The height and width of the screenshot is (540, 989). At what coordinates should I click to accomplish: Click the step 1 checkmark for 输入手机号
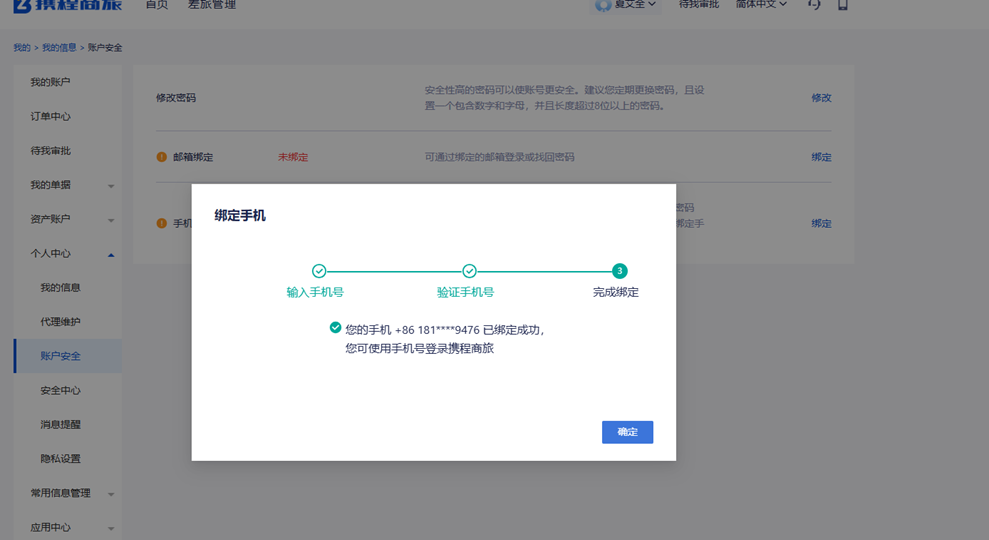(x=319, y=271)
